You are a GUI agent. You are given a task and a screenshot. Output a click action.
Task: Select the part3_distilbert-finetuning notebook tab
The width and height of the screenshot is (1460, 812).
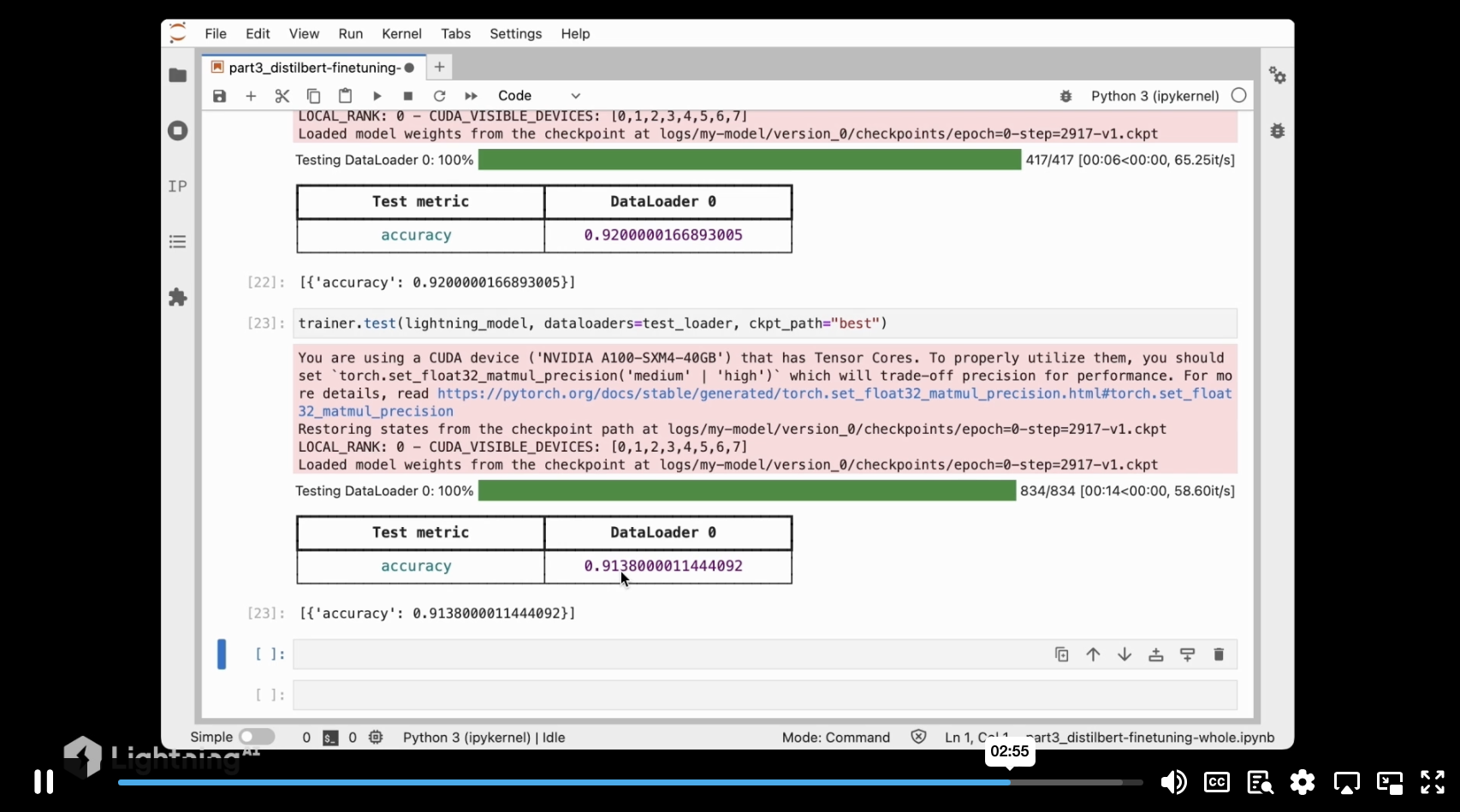tap(313, 68)
